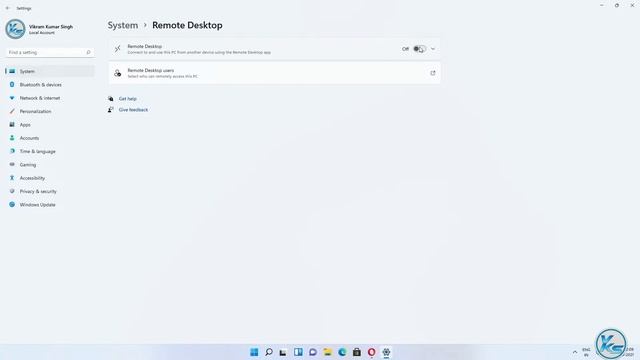
Task: Open Widgets on the taskbar
Action: click(298, 352)
